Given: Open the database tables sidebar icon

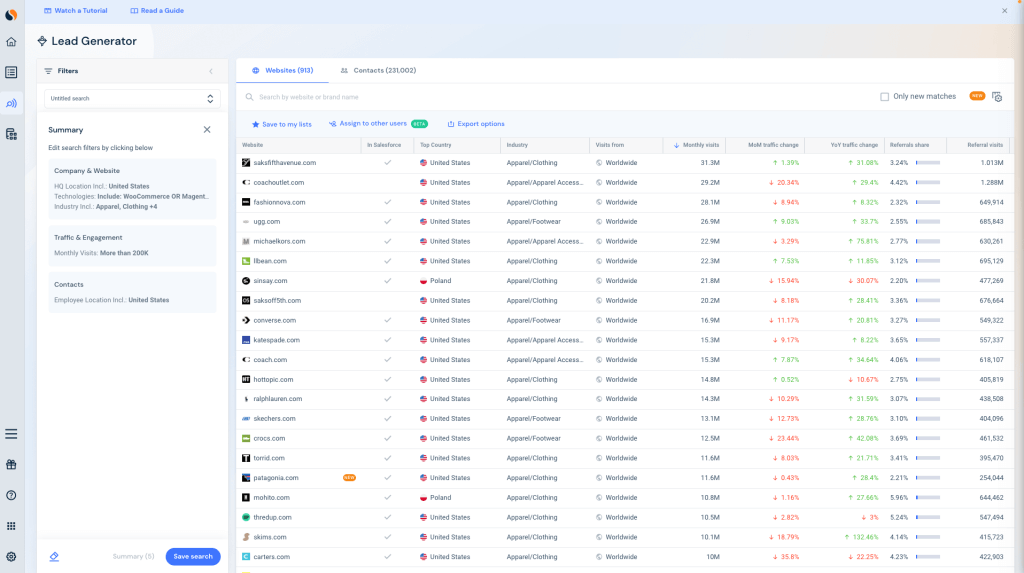Looking at the screenshot, I should pyautogui.click(x=11, y=134).
